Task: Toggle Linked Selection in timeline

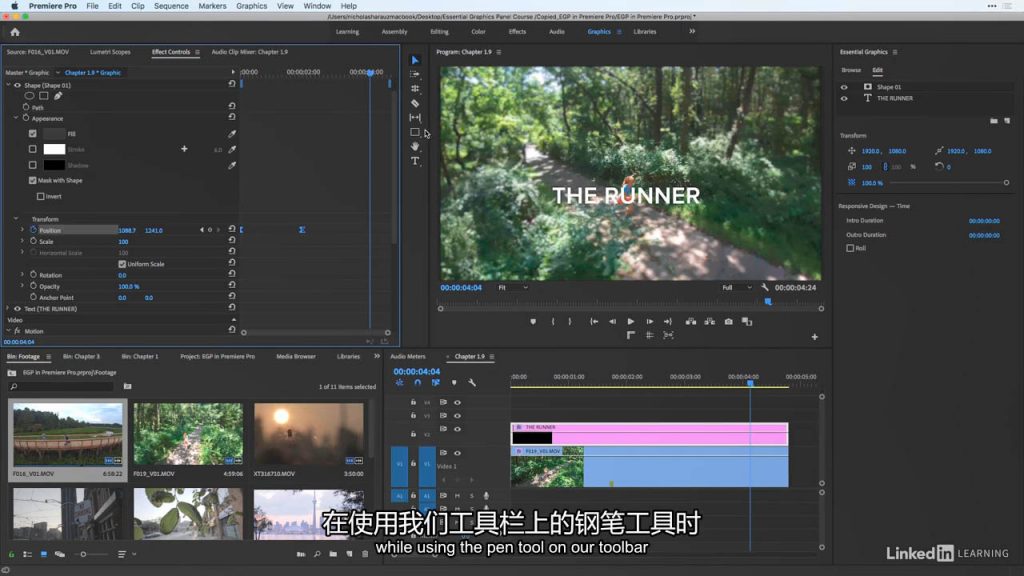Action: click(436, 383)
